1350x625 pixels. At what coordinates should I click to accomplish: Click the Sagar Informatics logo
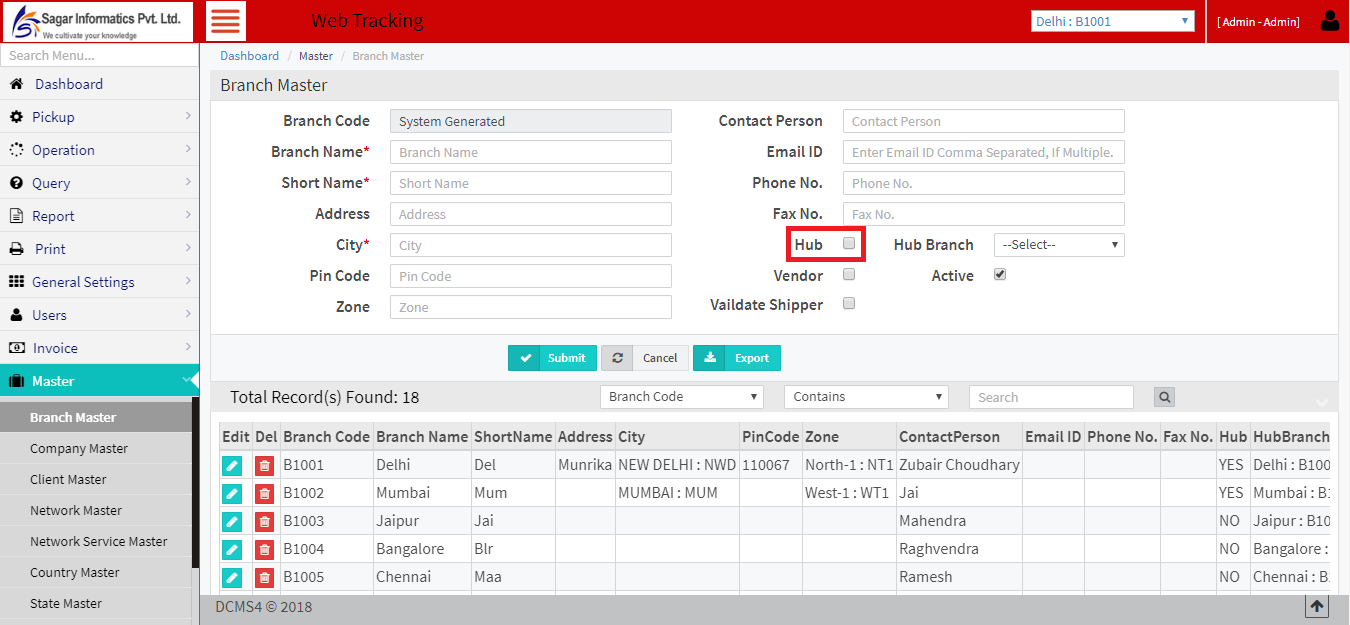pyautogui.click(x=97, y=21)
